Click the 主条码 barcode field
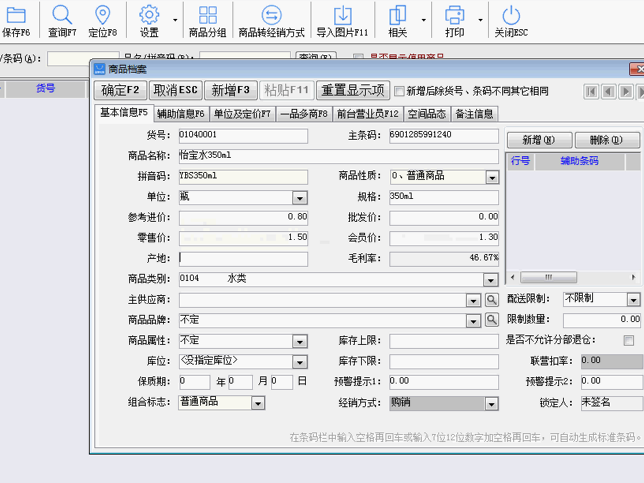644x483 pixels. [444, 136]
